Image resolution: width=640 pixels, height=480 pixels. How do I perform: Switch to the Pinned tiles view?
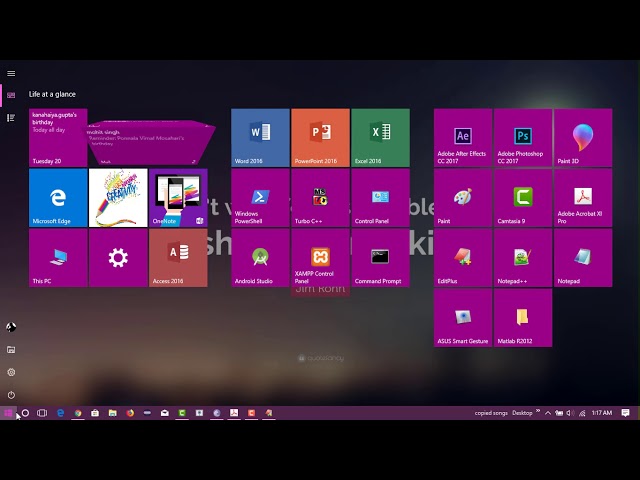click(x=11, y=95)
